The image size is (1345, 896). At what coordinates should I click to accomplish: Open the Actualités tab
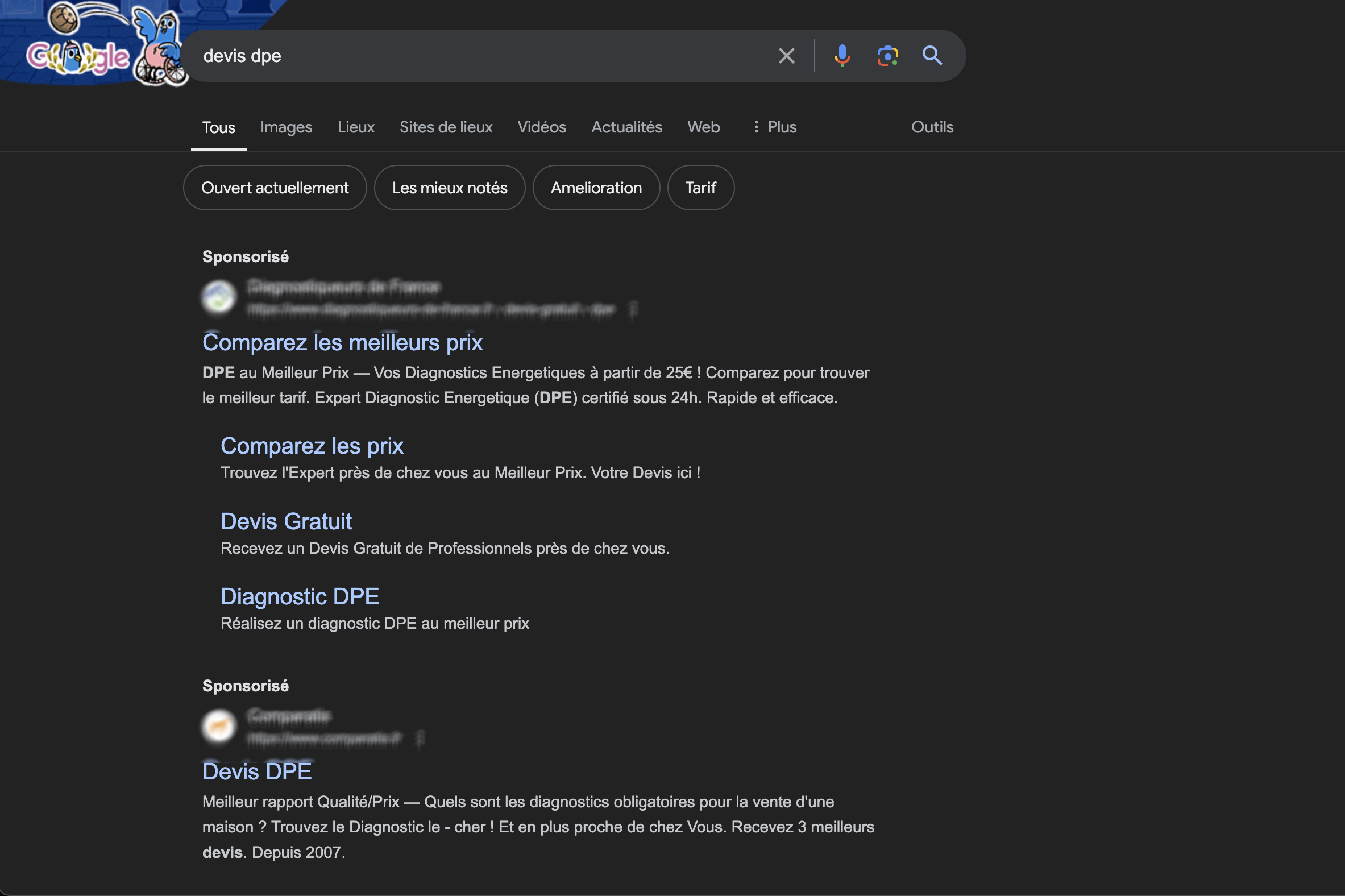(x=627, y=127)
